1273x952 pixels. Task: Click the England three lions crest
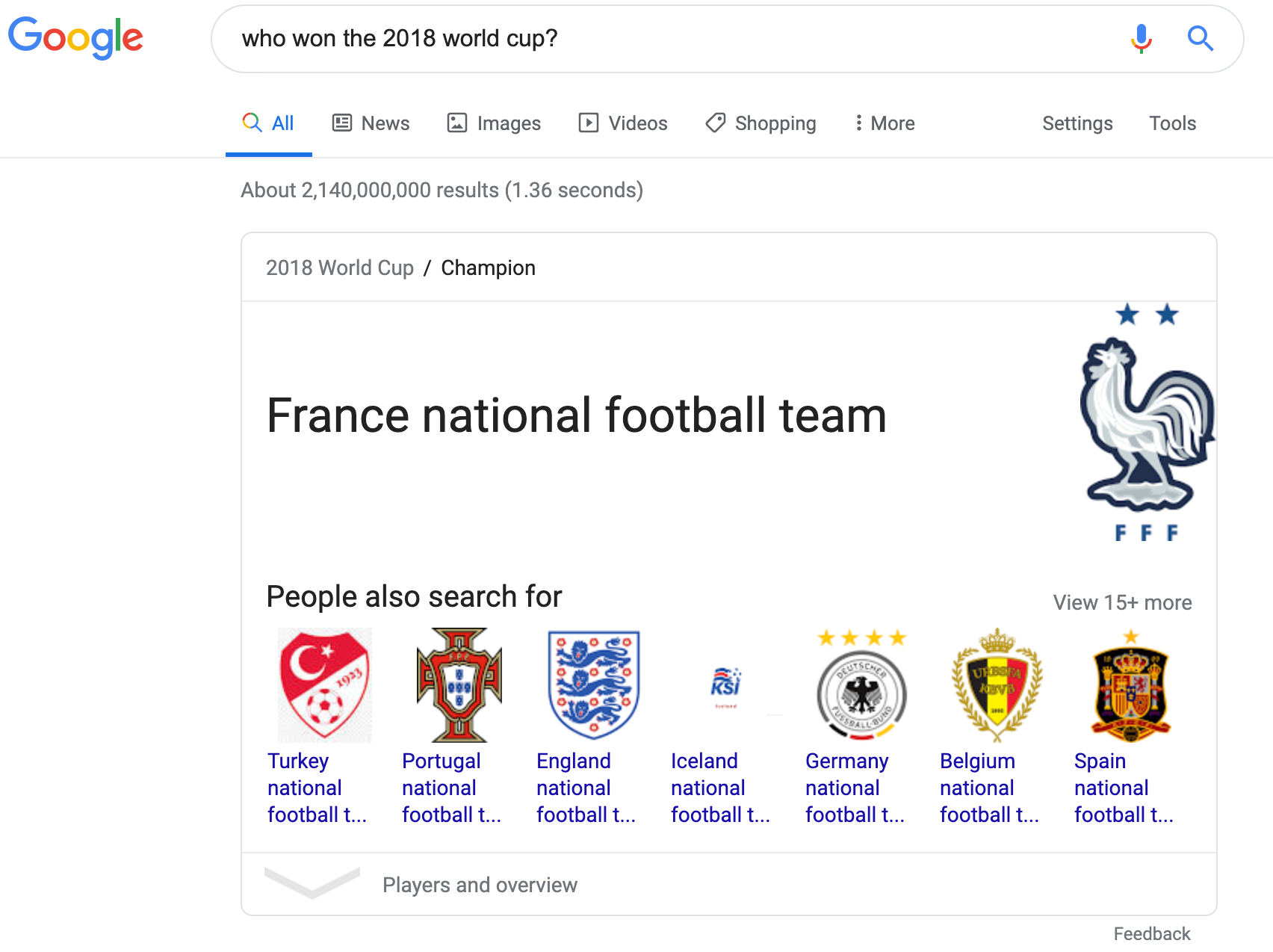[x=593, y=684]
